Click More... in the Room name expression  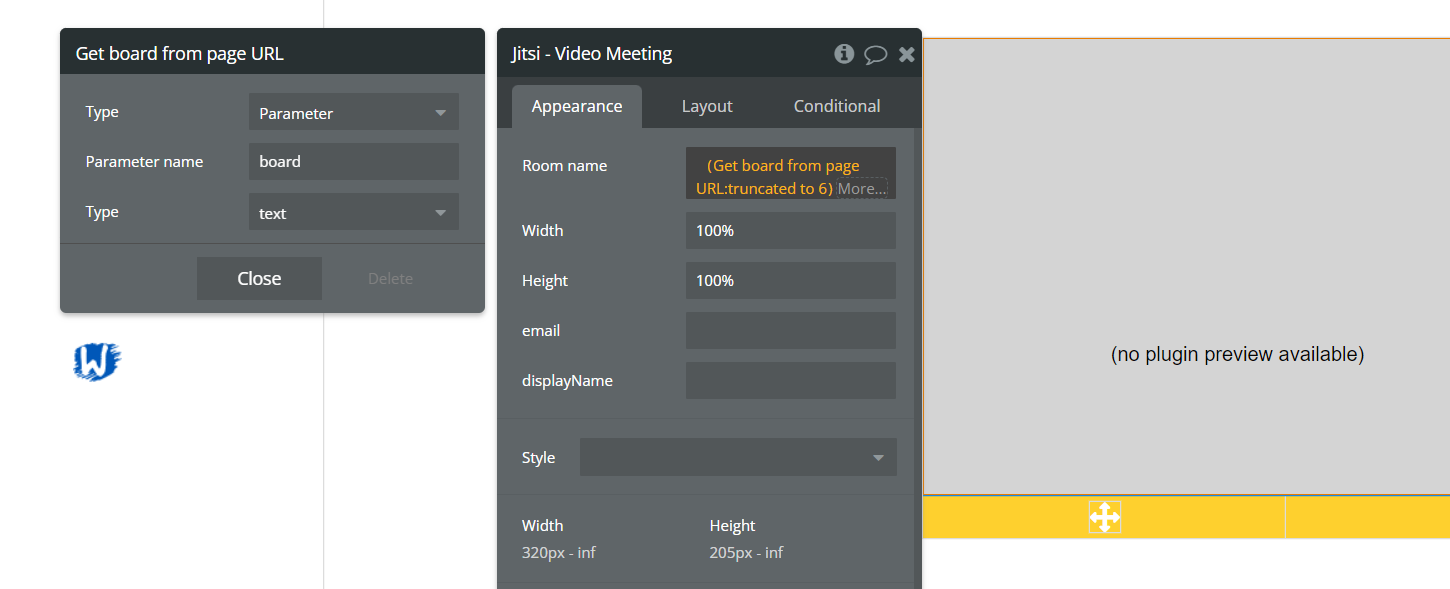click(x=862, y=188)
